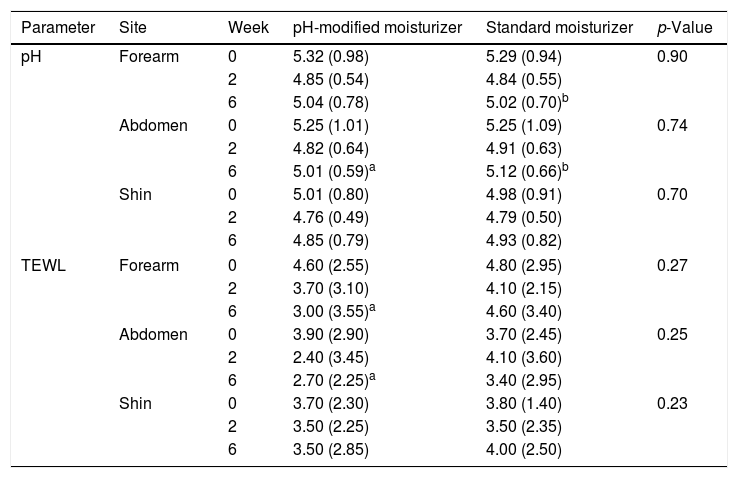Click the p-Value column header

[x=685, y=27]
